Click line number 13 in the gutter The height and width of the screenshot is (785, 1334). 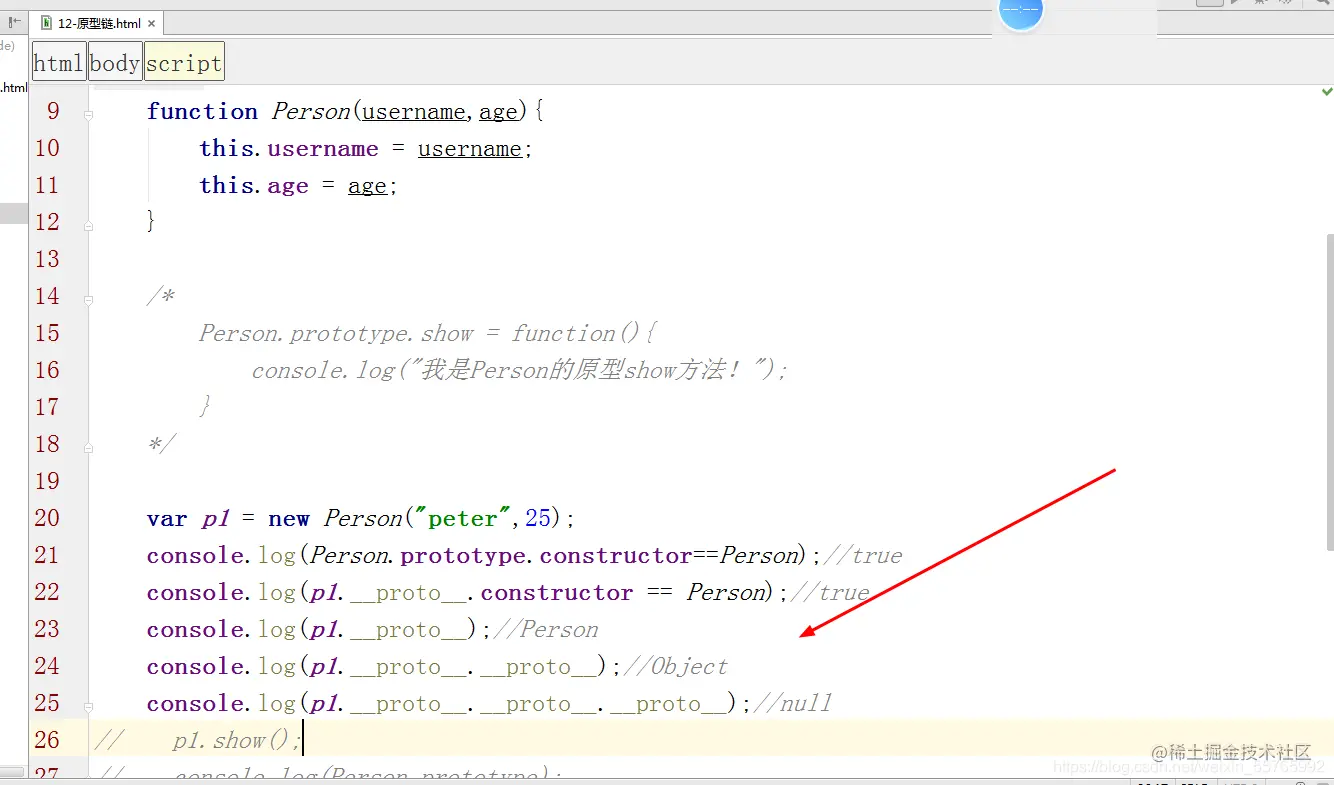pyautogui.click(x=47, y=259)
